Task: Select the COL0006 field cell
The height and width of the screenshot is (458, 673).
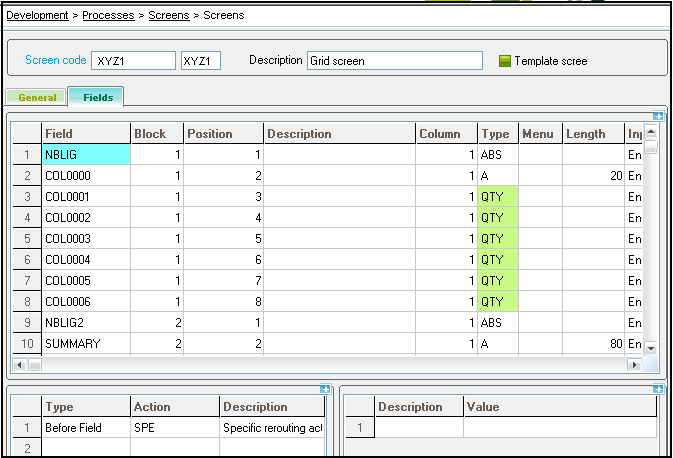Action: [x=86, y=302]
